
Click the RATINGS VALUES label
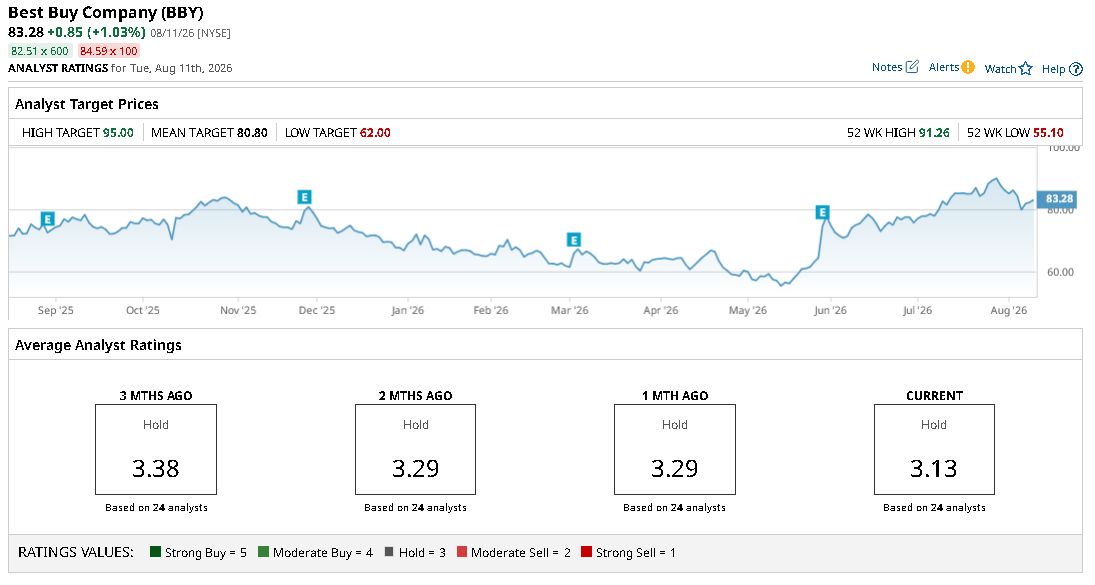click(75, 552)
